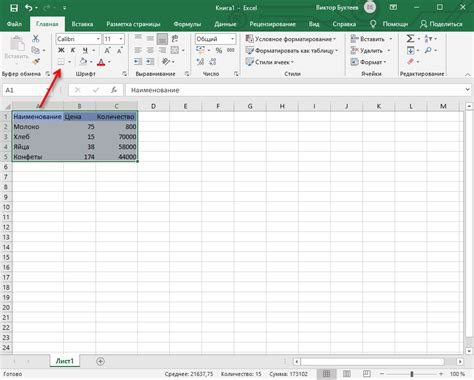Decrease indent in the Alignment group
474x380 pixels.
[x=138, y=62]
